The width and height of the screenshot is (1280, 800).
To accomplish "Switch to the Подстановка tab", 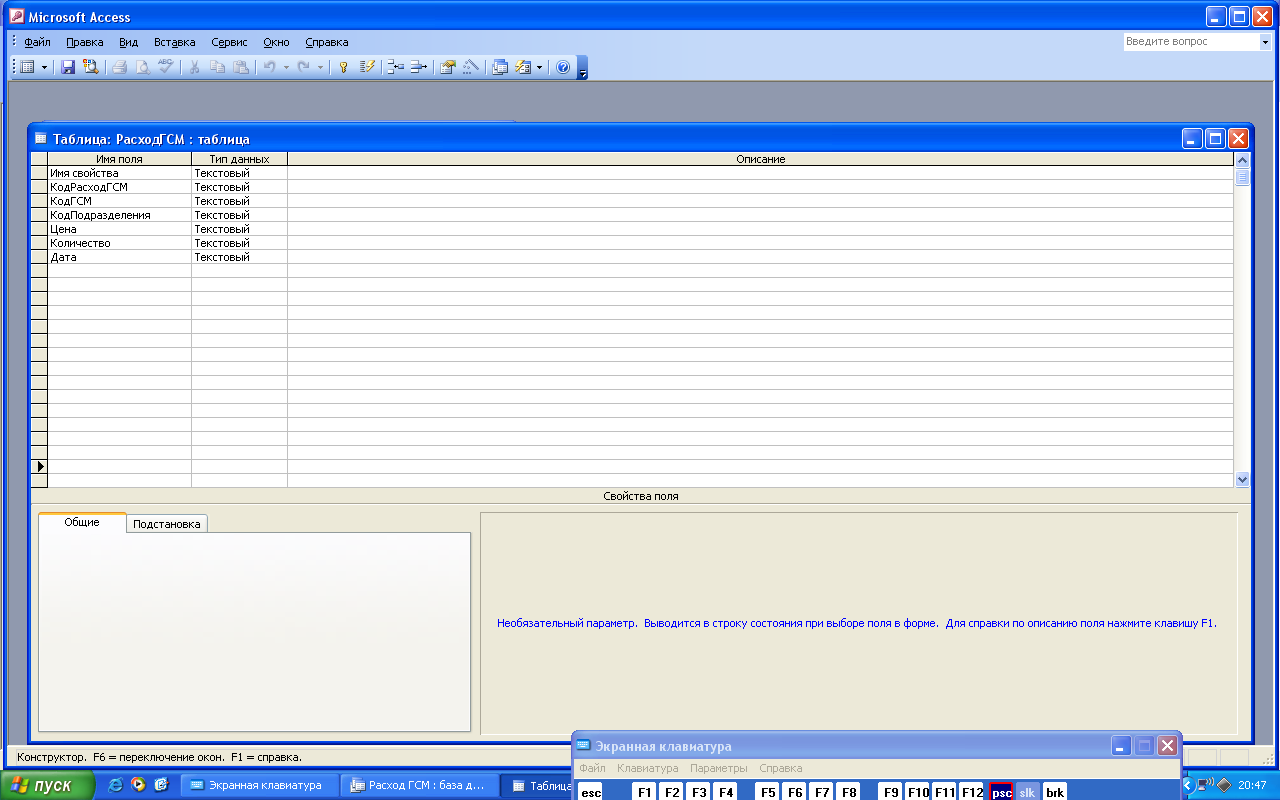I will [x=167, y=524].
